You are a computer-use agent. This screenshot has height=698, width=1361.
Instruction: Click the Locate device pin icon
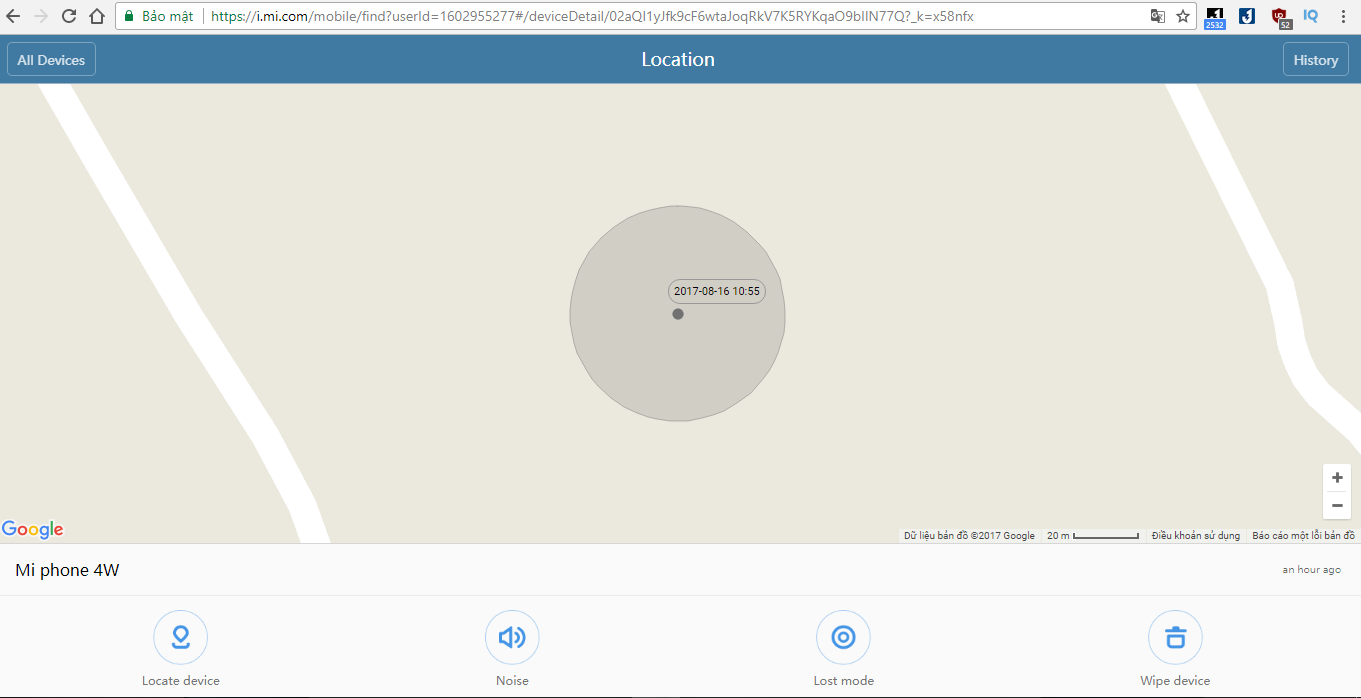(x=180, y=637)
